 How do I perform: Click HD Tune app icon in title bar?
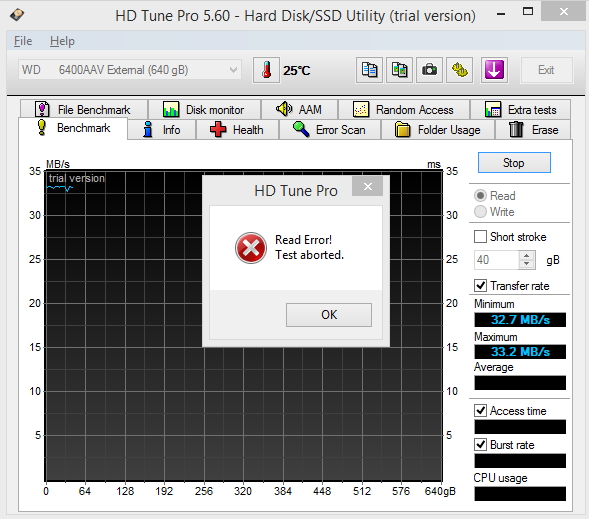[x=17, y=15]
